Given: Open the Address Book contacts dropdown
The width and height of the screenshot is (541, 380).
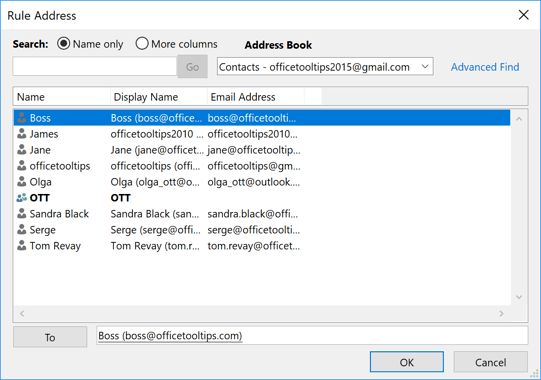Looking at the screenshot, I should pyautogui.click(x=325, y=67).
